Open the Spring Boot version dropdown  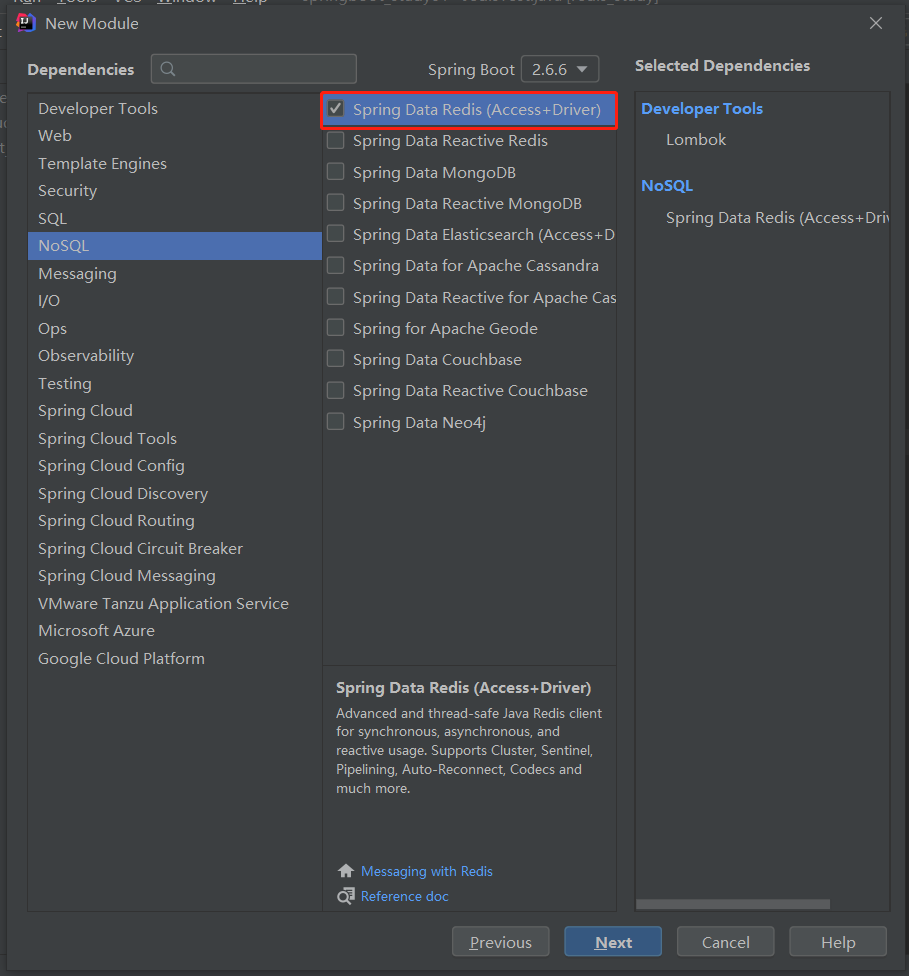pyautogui.click(x=560, y=69)
